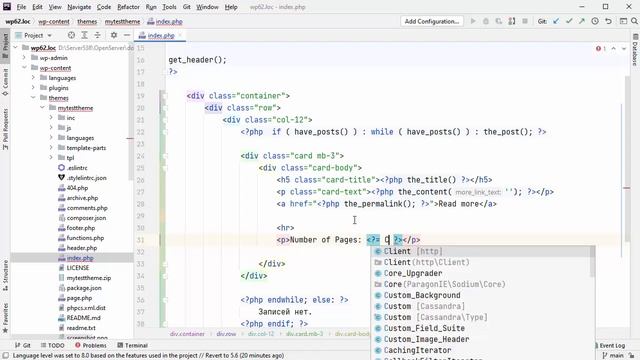Open functions.php in the project tree
This screenshot has height=360, width=640.
85,238
